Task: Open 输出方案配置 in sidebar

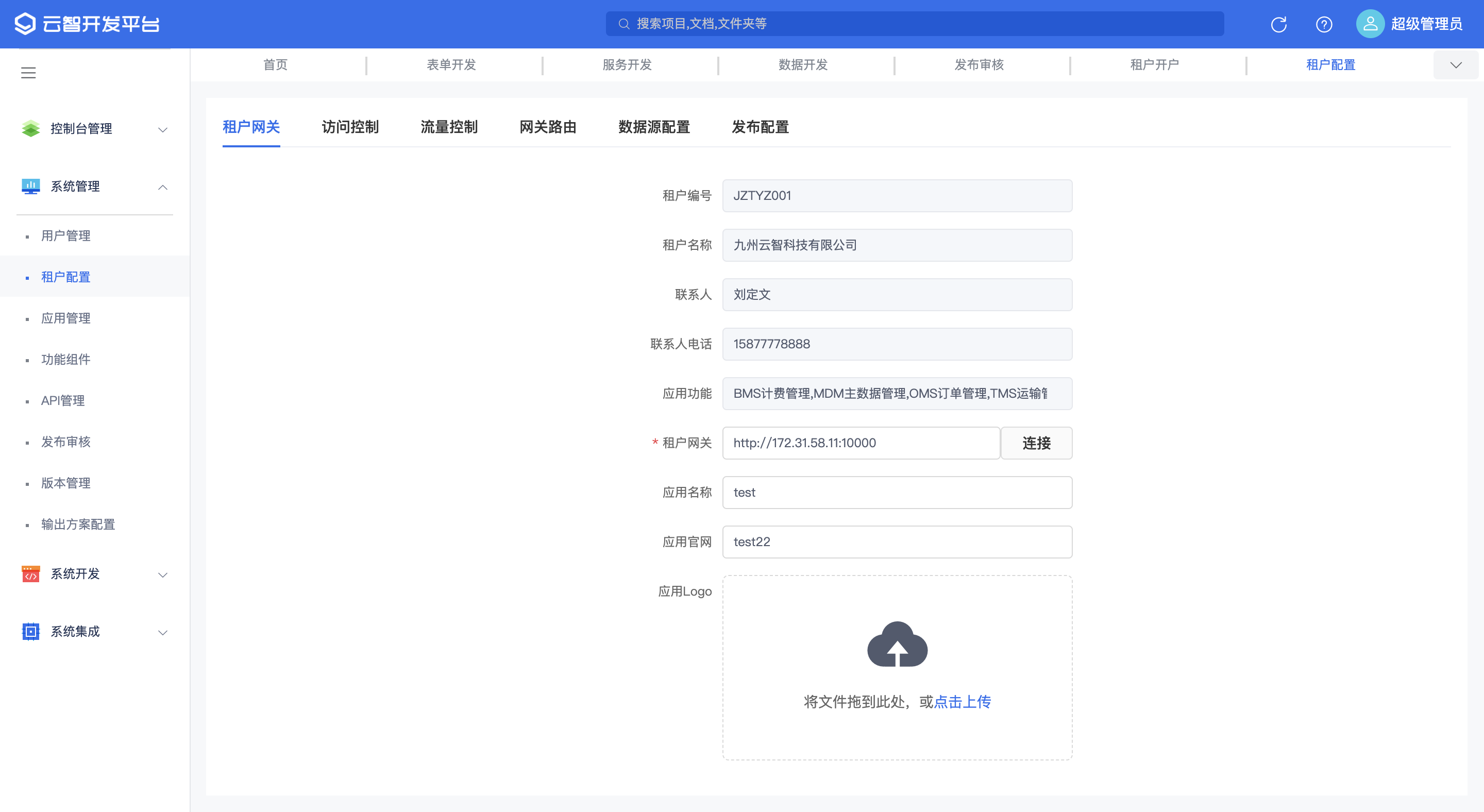Action: pyautogui.click(x=94, y=525)
